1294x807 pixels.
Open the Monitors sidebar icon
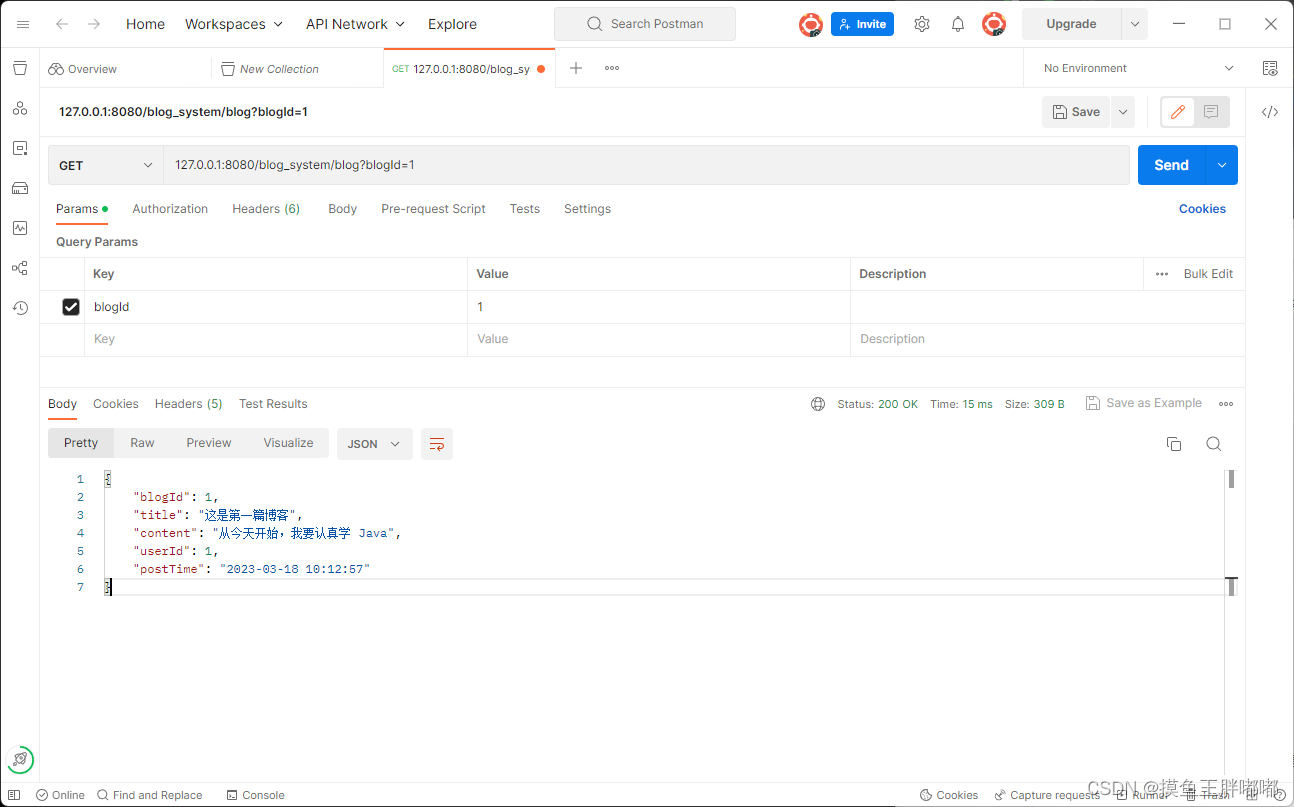click(20, 228)
